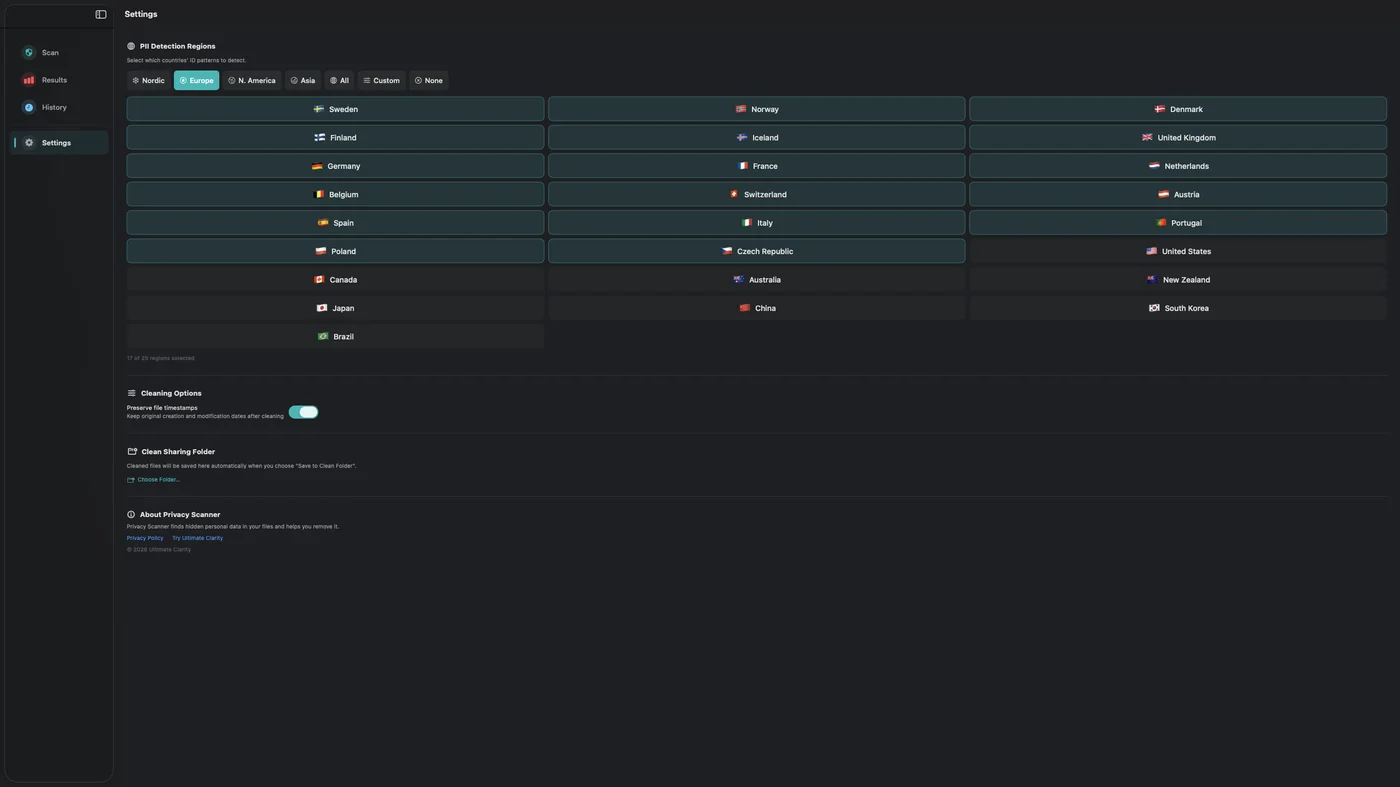Open the Scan page icon

coord(29,53)
